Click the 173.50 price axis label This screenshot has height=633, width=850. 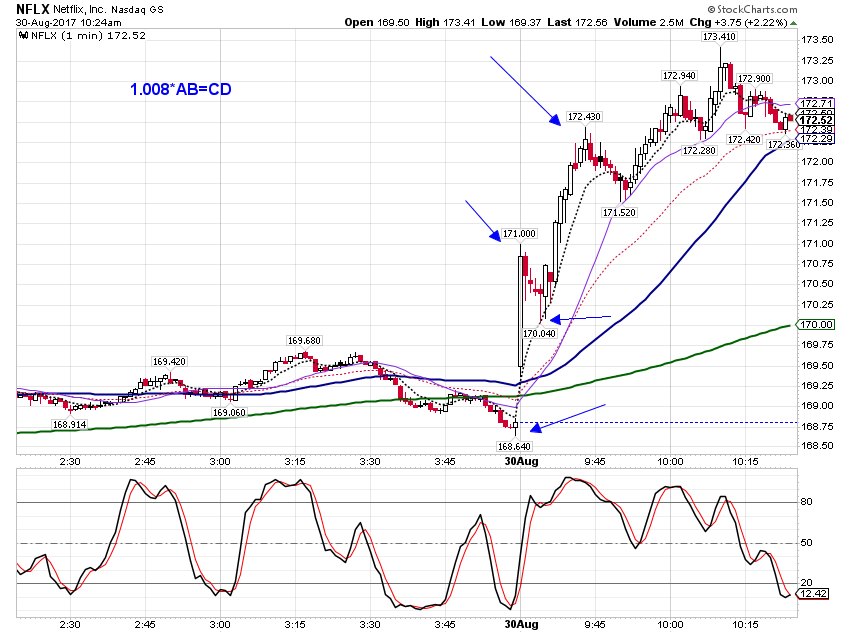click(x=817, y=40)
